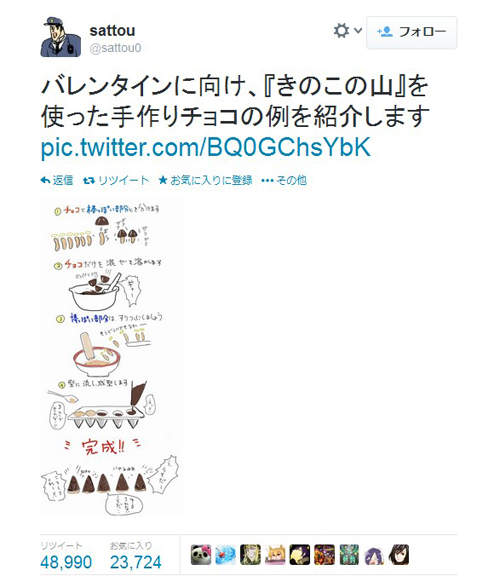Screen dimensions: 500x576
Task: Open the blonde anime avatar user
Action: (x=250, y=555)
